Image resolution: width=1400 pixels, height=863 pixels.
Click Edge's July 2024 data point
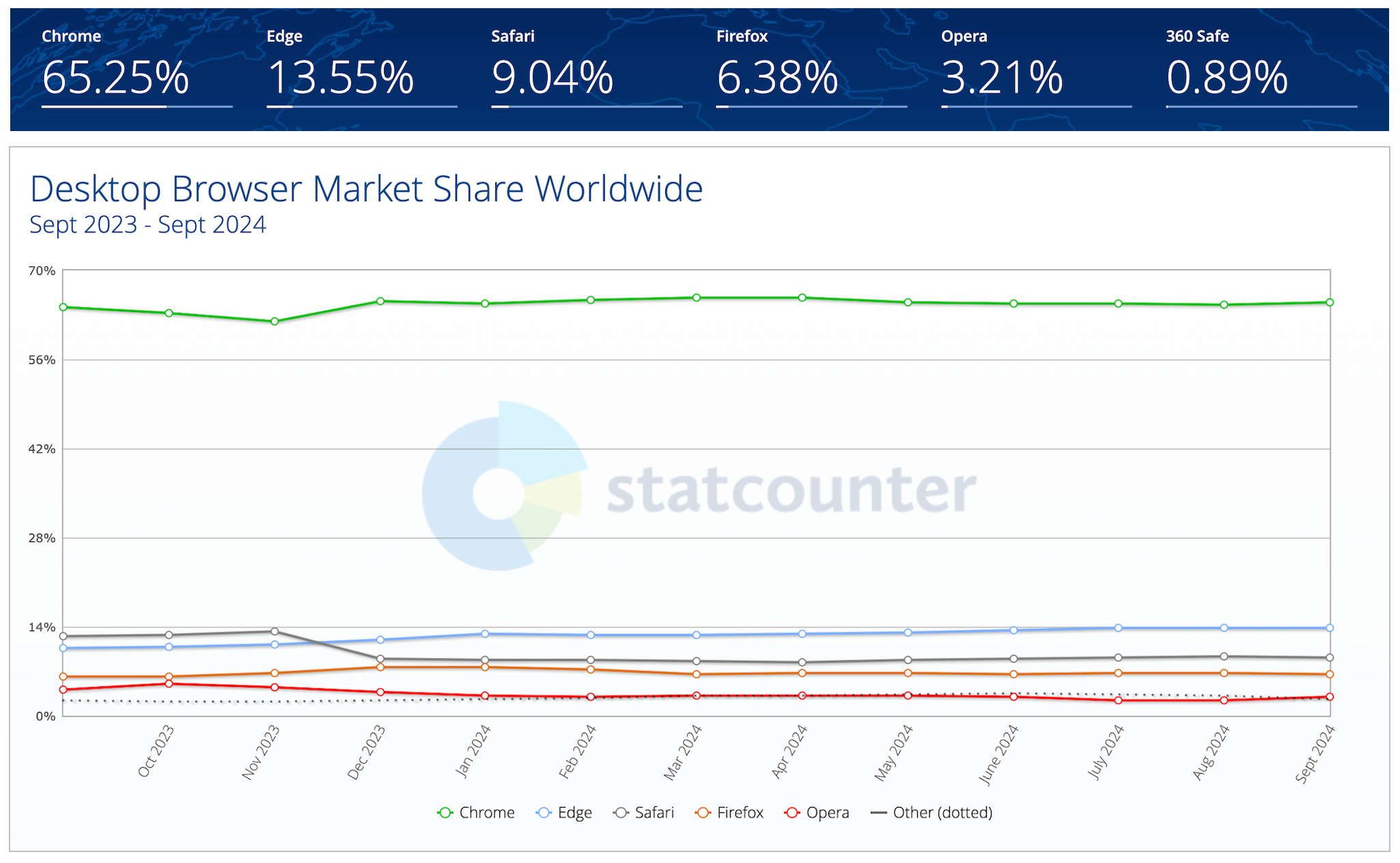coord(1119,628)
